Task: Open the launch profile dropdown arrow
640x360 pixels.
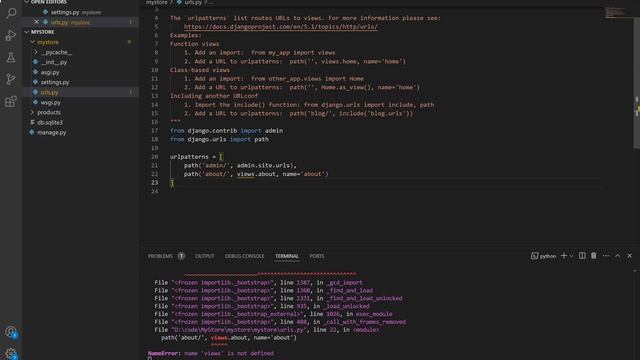Action: coord(571,256)
